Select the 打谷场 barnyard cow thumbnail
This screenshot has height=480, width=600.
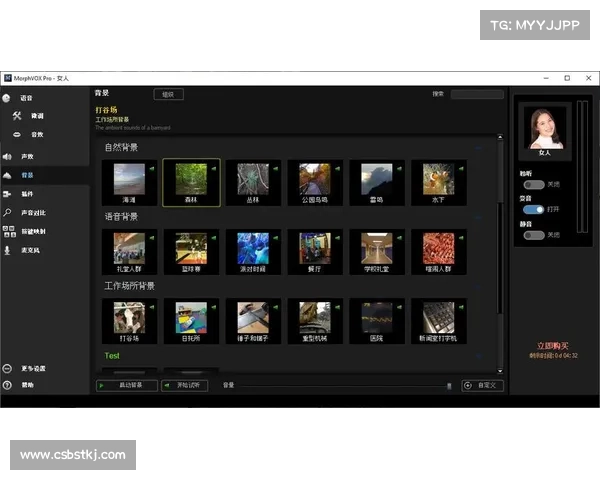129,321
